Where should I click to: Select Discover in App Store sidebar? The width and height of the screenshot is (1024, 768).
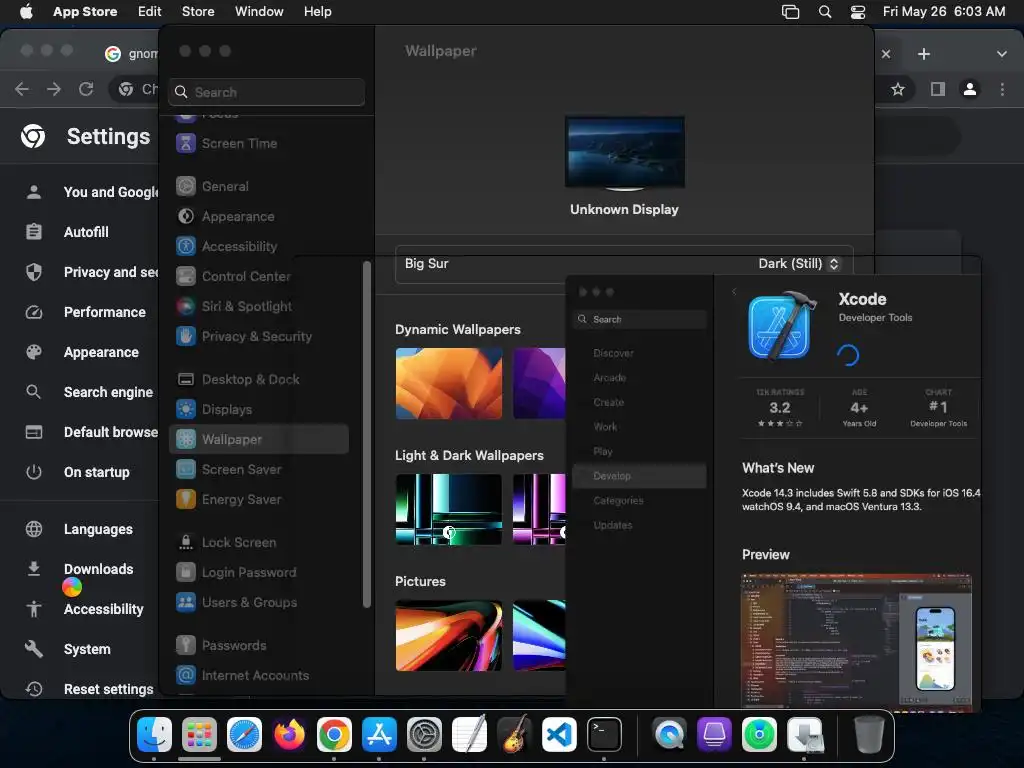coord(639,353)
